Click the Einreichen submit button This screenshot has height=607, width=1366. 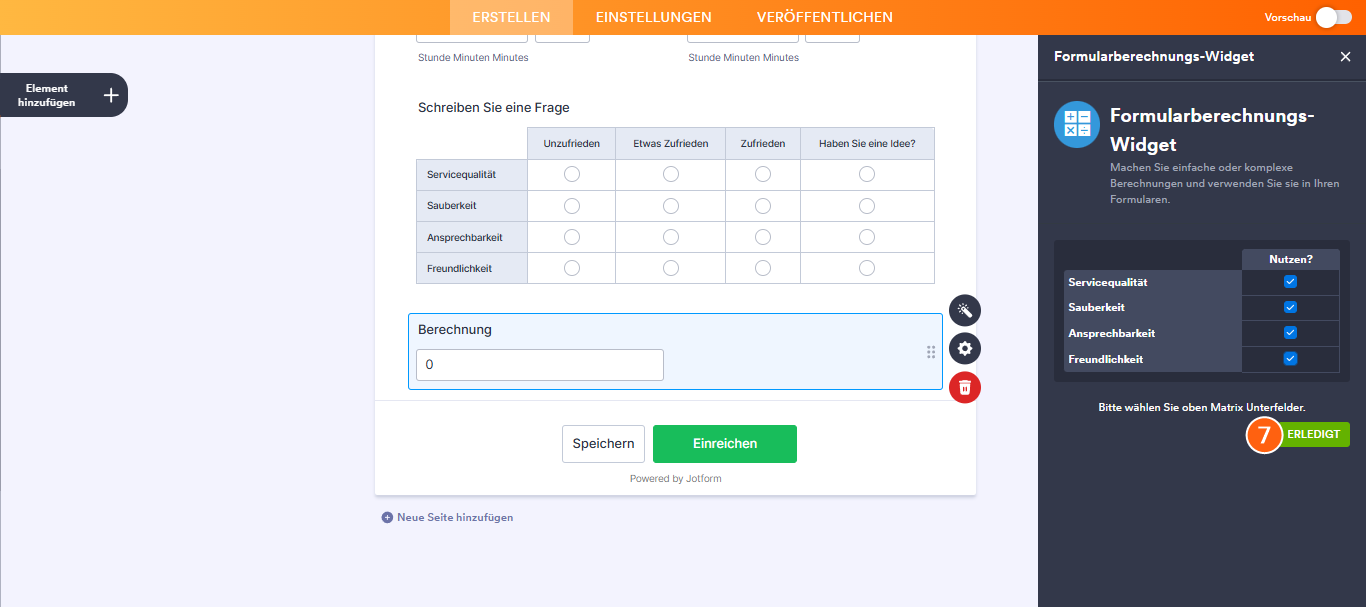click(x=725, y=444)
